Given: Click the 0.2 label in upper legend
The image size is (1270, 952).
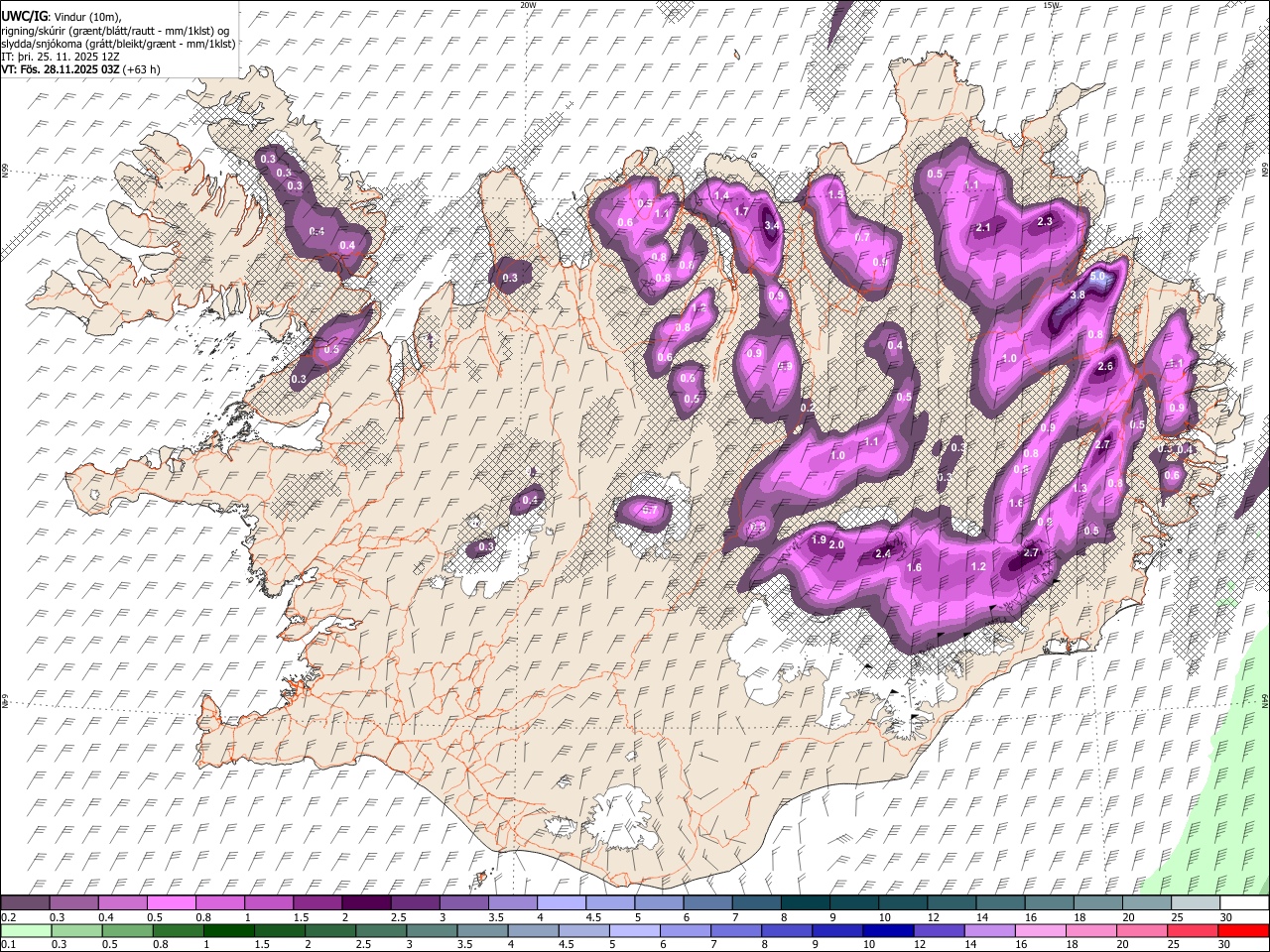Looking at the screenshot, I should point(8,917).
